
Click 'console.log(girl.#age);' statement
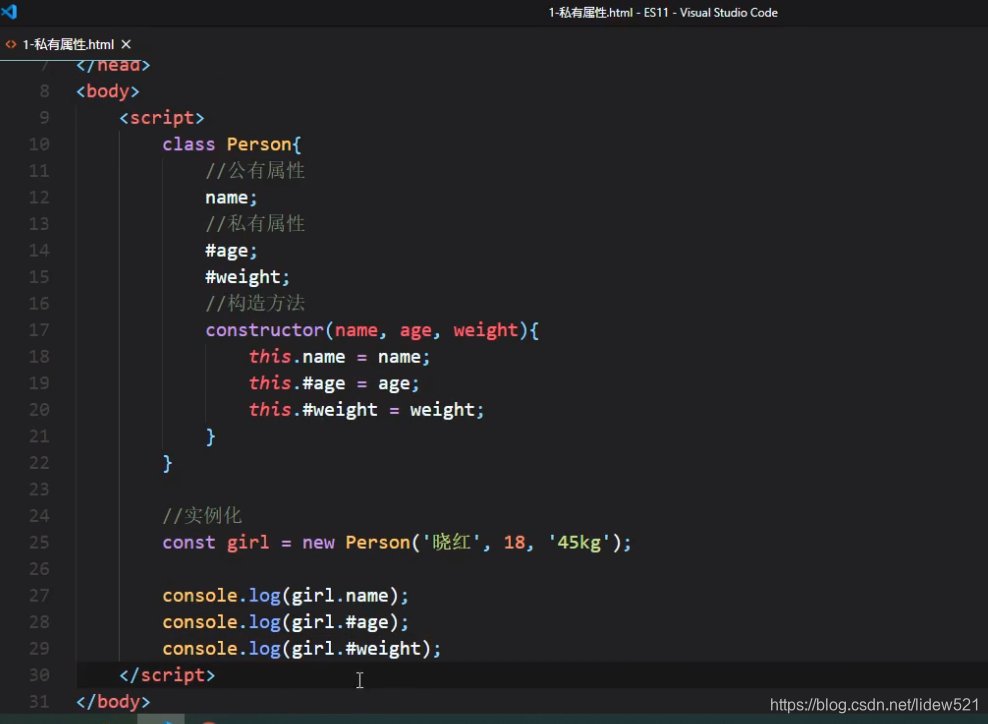[285, 622]
